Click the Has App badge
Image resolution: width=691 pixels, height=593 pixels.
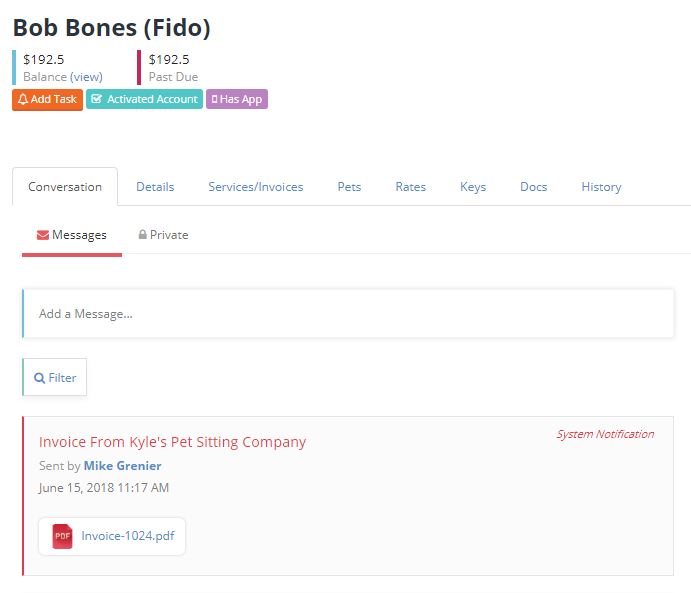237,99
